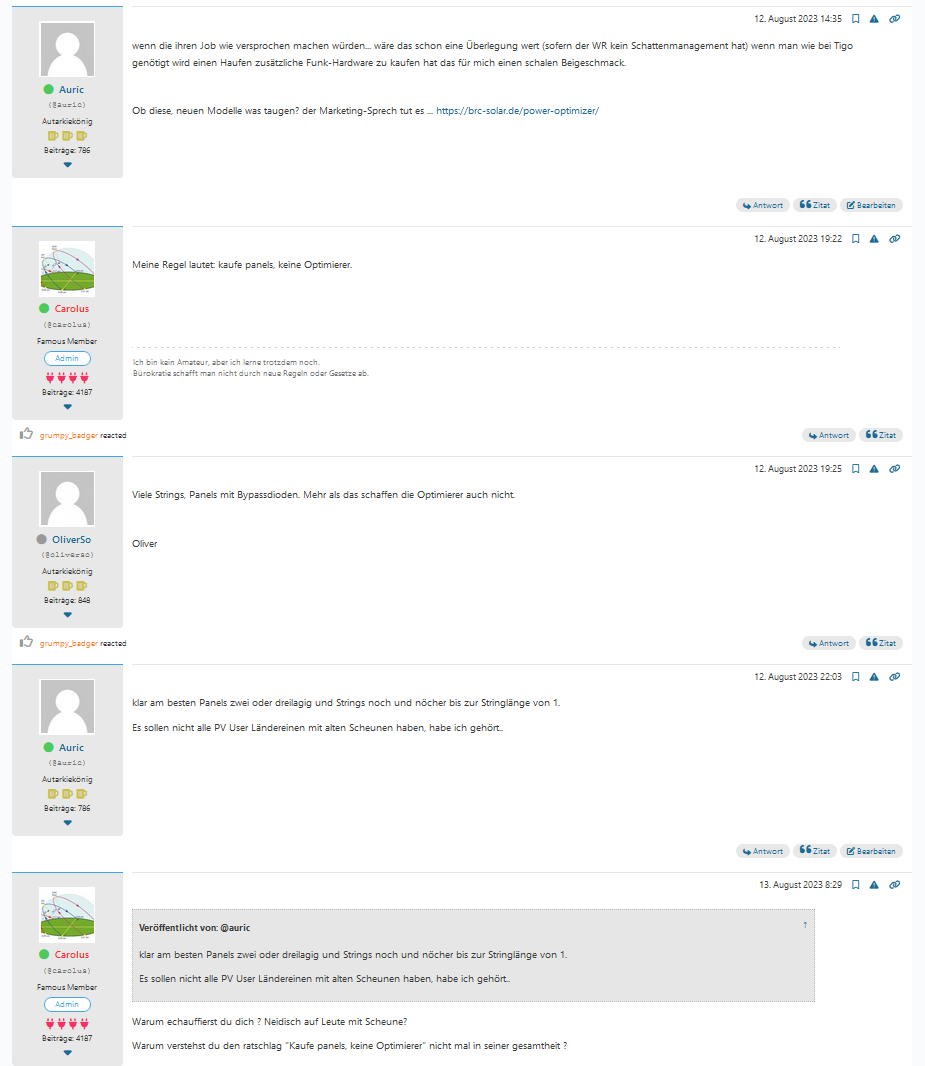Like OliverSo's post with thumbs-up icon

click(x=27, y=642)
